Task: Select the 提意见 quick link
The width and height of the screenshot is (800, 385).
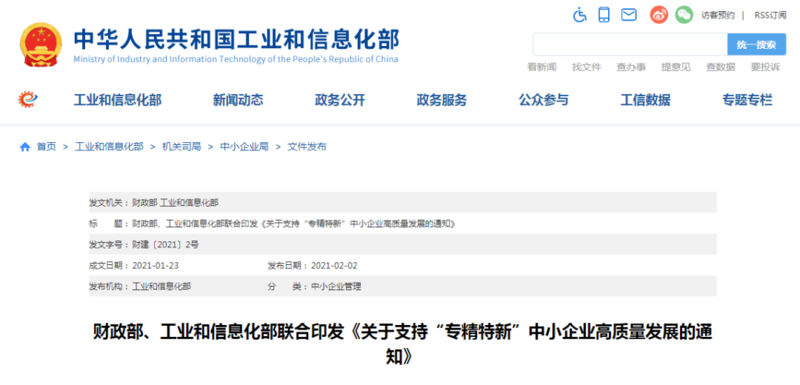Action: 676,67
